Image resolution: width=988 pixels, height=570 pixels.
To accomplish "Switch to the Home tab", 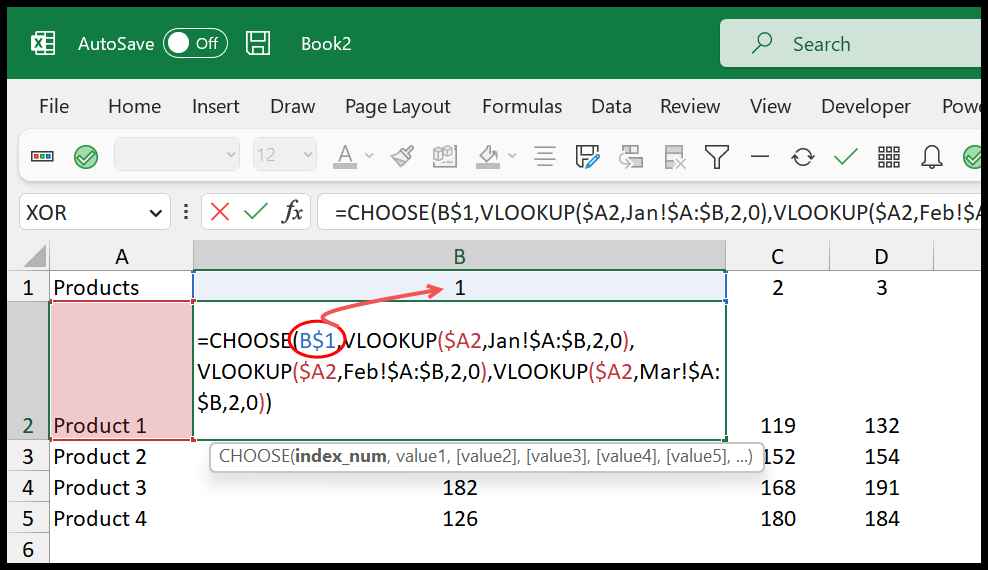I will pos(134,106).
